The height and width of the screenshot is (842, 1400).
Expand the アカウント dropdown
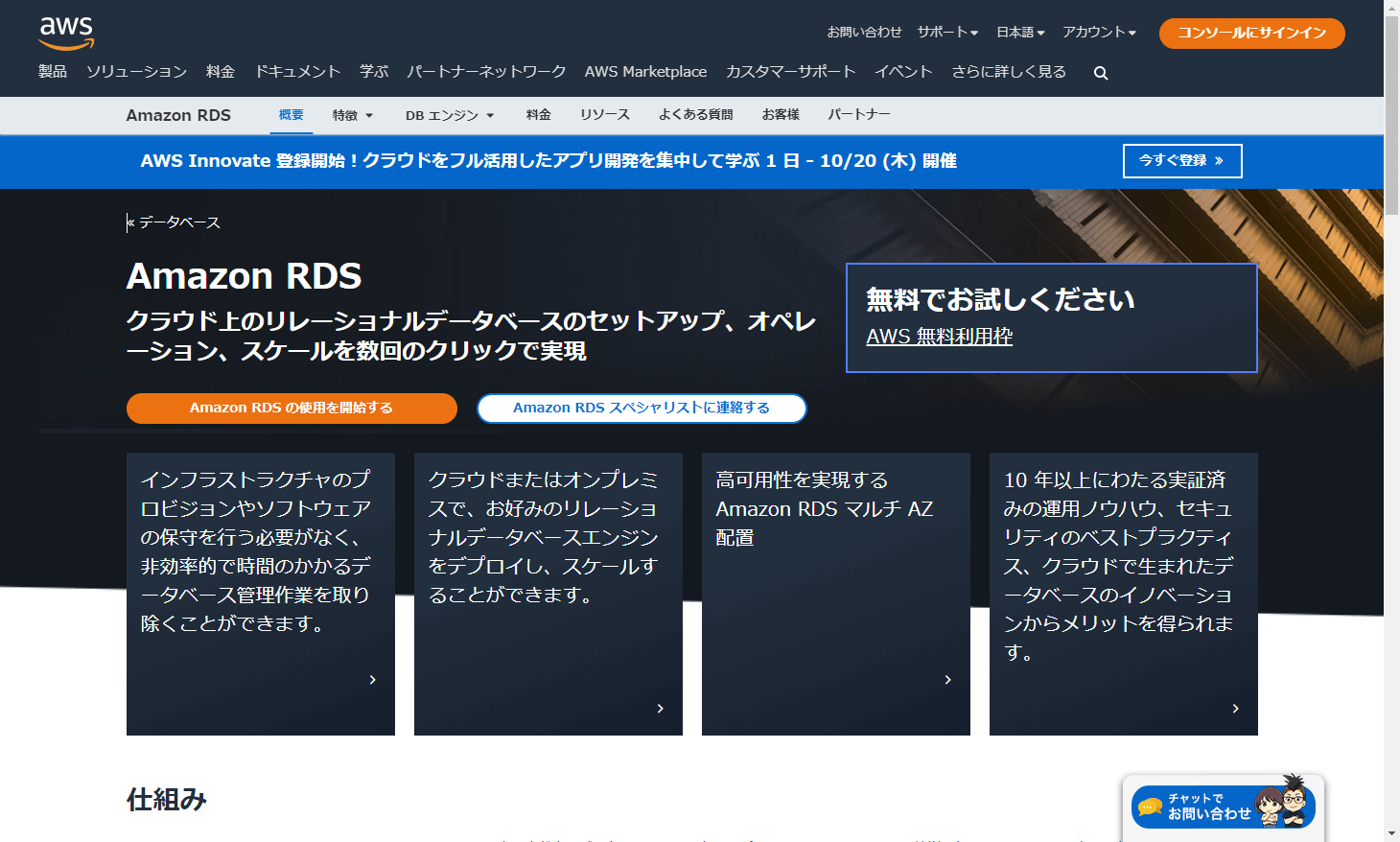tap(1099, 33)
